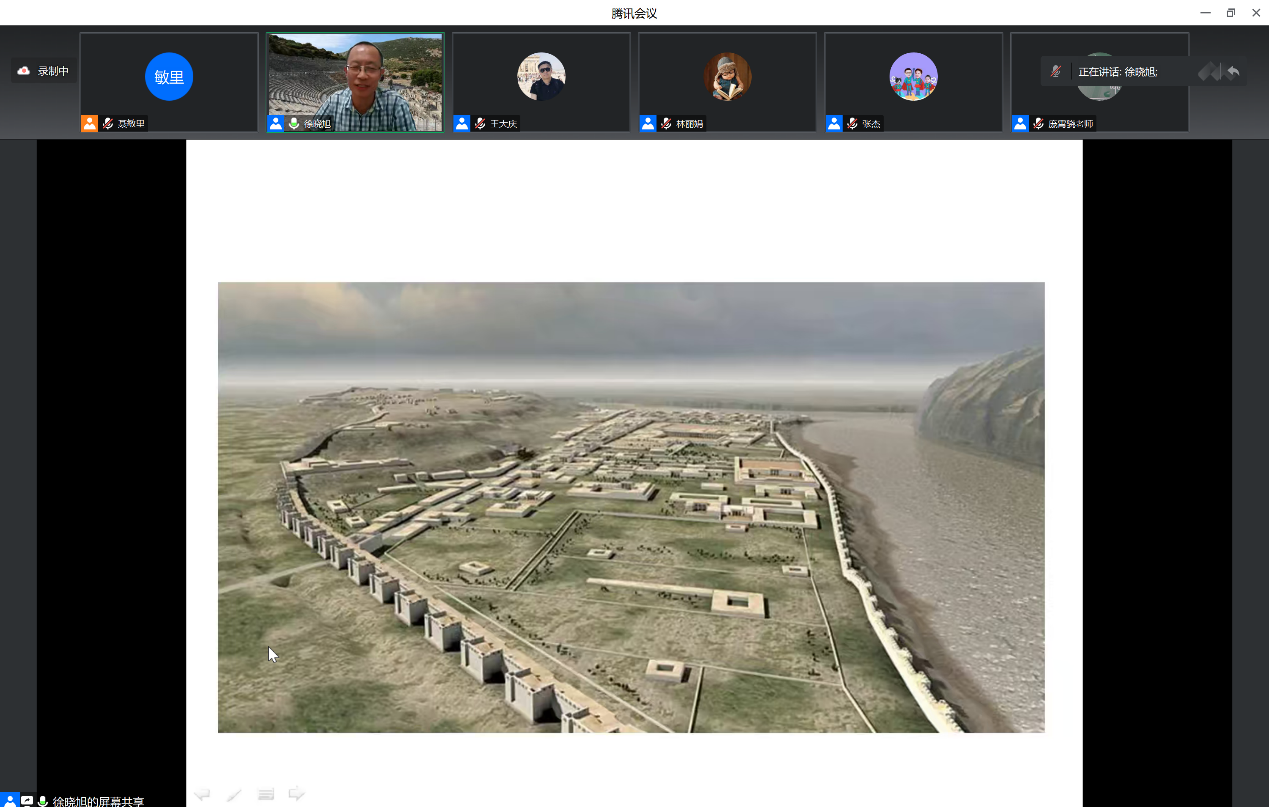Click the cloud recording status icon
Screen dimensions: 1269x807
click(x=24, y=71)
